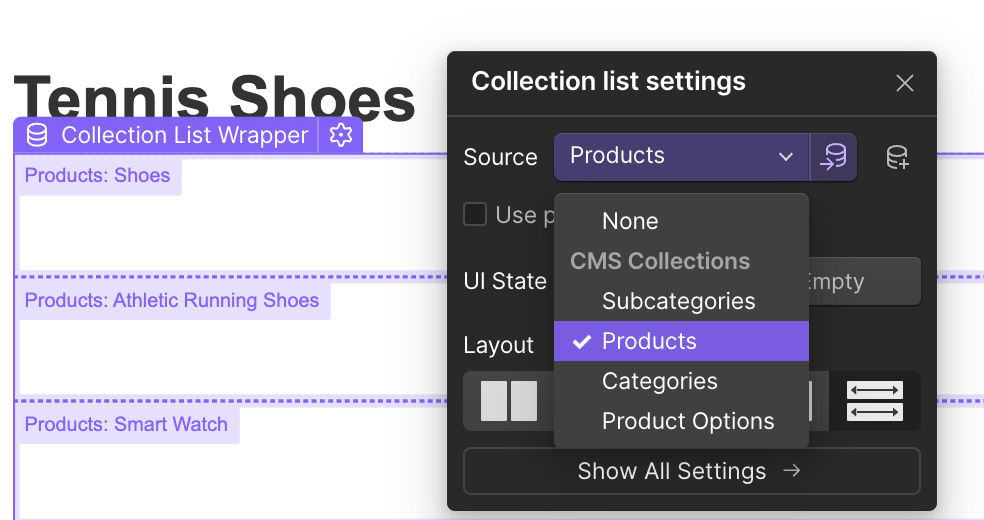Click the connect-collection icon beside Source
This screenshot has height=520, width=984.
coord(833,157)
